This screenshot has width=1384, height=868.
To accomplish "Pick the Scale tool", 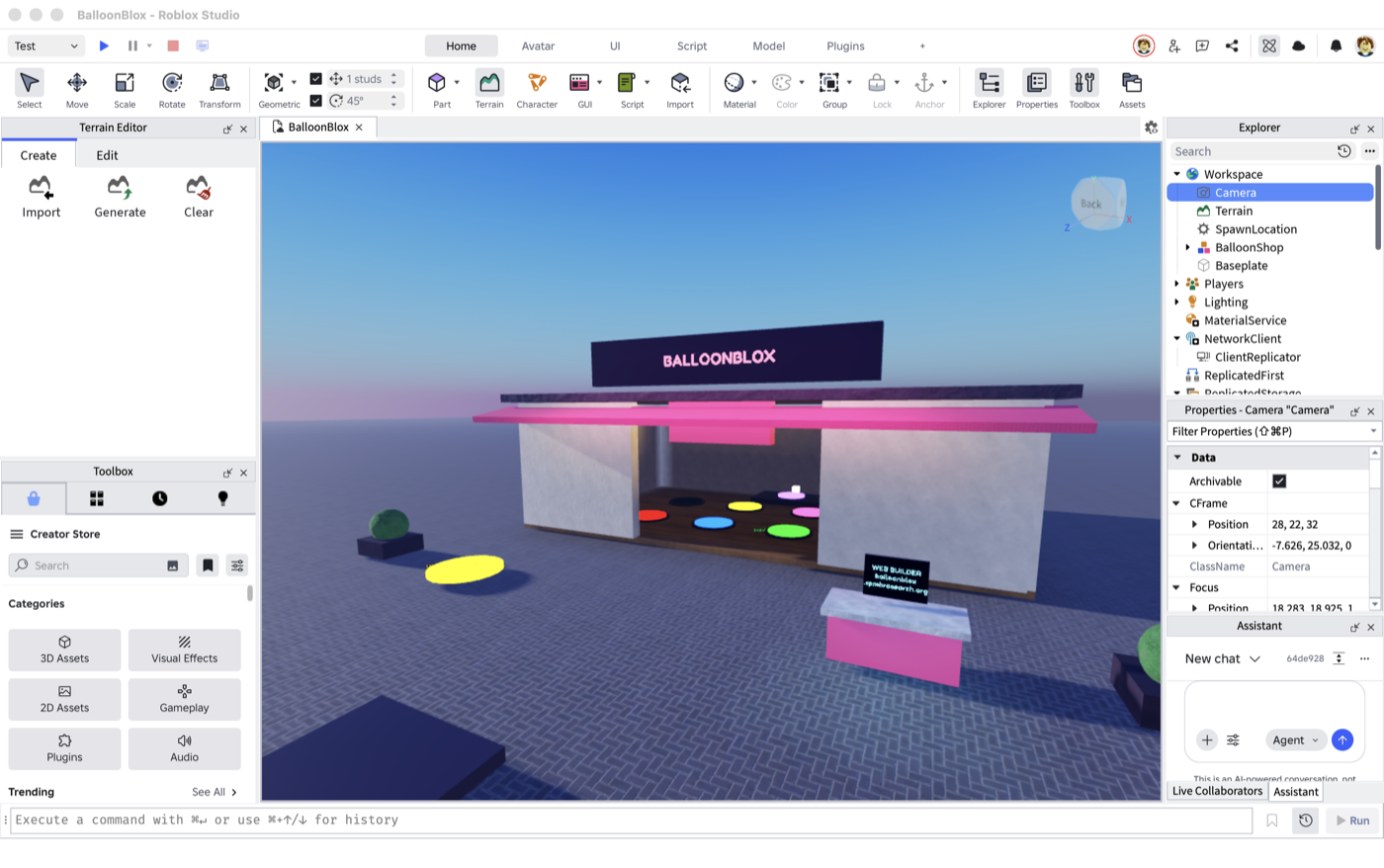I will 125,89.
